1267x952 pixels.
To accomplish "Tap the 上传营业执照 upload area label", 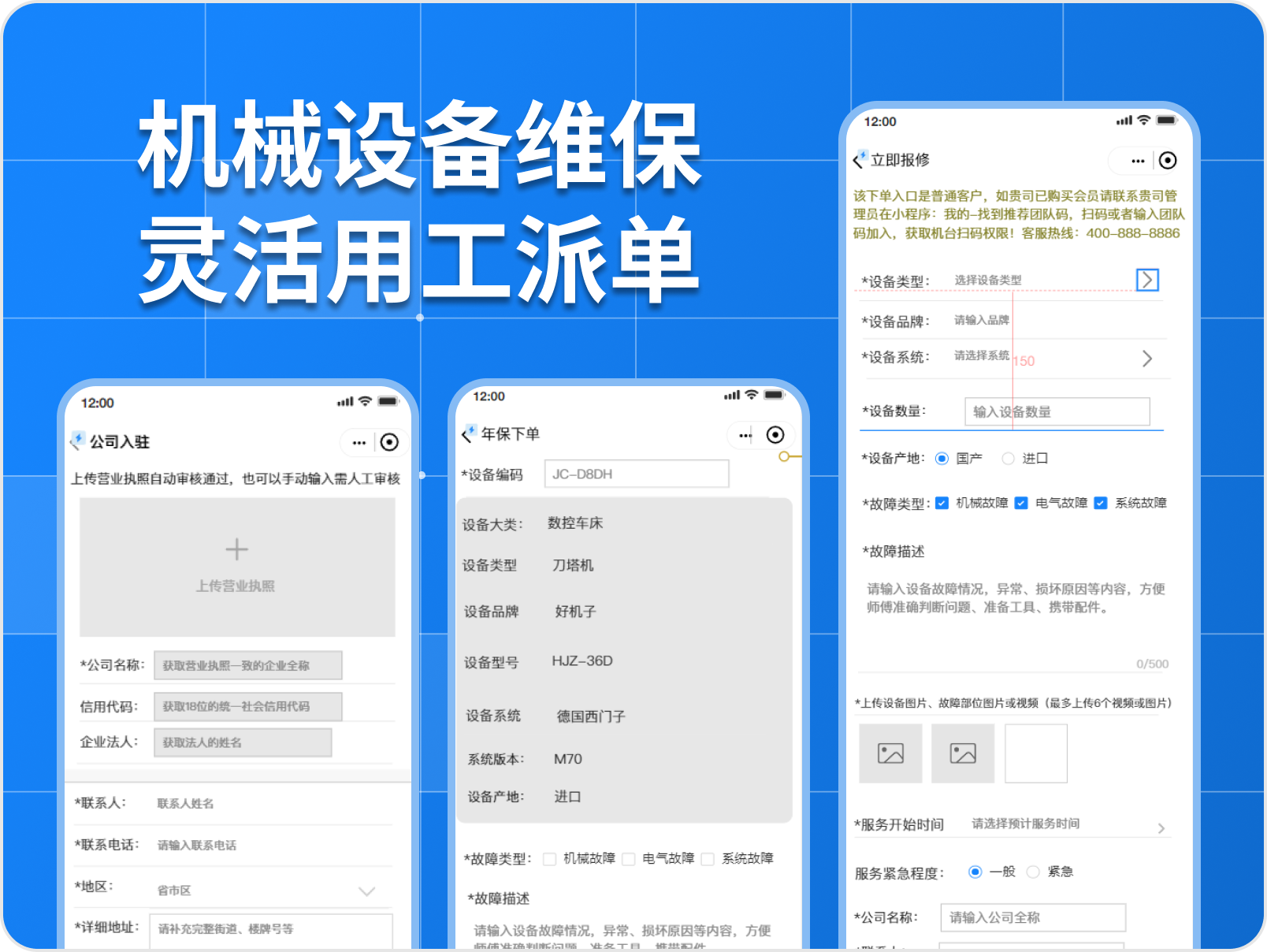I will click(236, 586).
